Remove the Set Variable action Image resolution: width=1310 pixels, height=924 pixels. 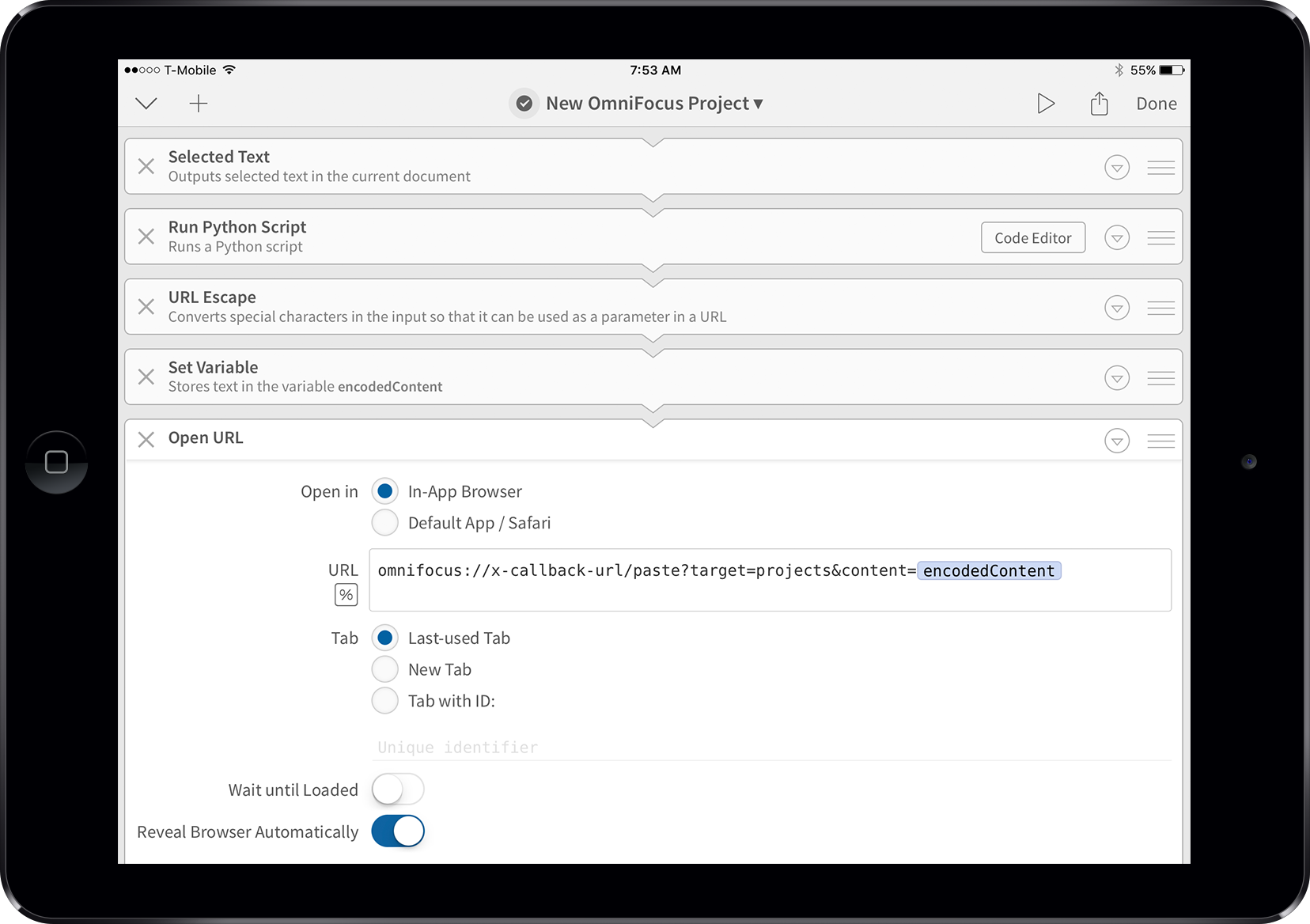[146, 377]
